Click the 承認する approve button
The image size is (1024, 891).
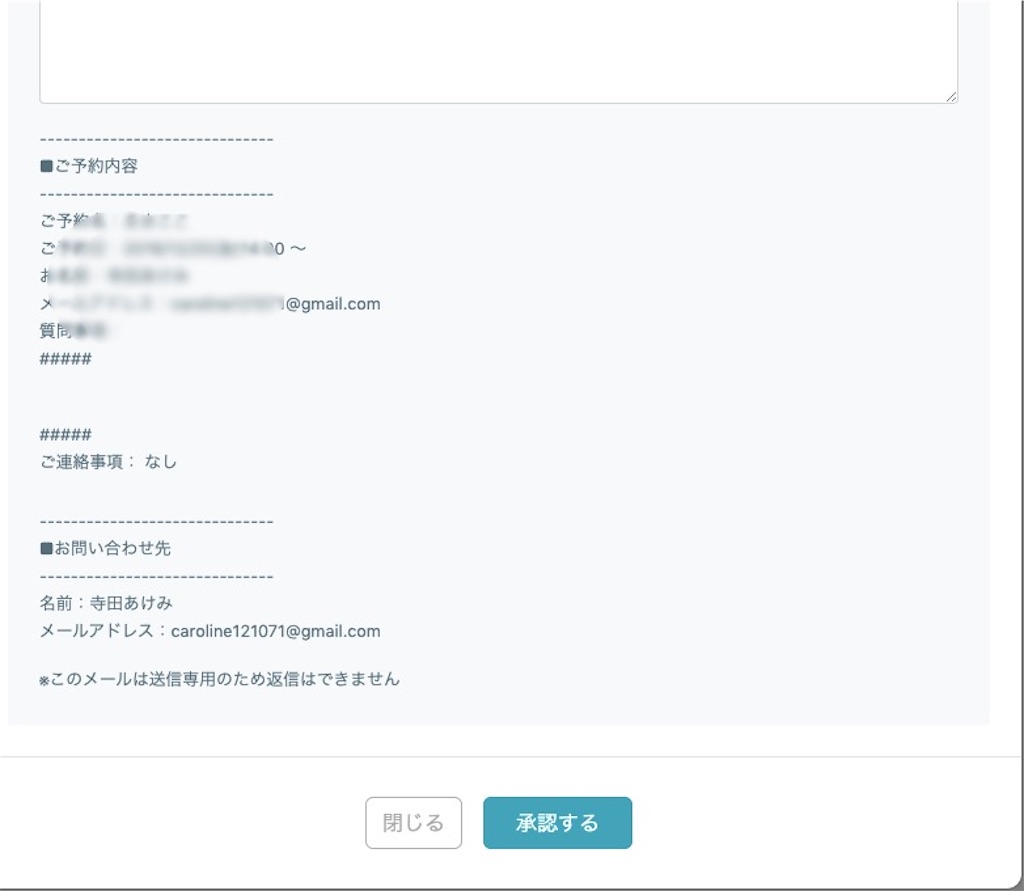coord(557,822)
